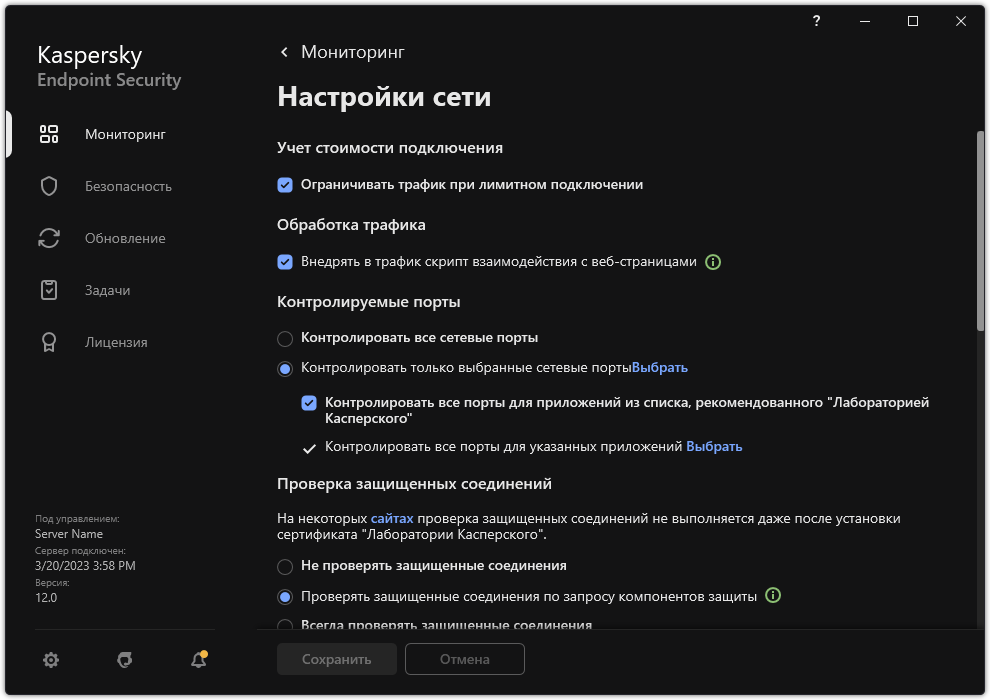
Task: Click the info icon near secure connections radio
Action: pos(771,594)
